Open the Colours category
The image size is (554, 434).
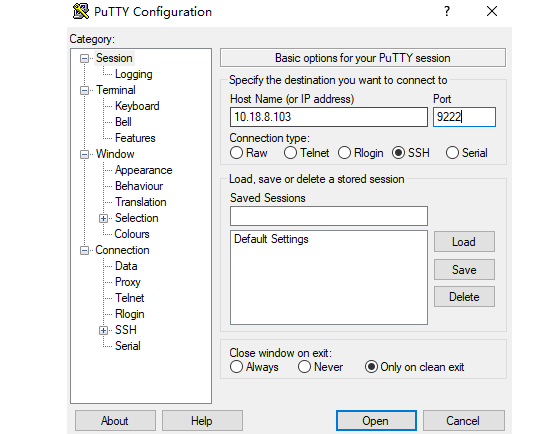(132, 234)
